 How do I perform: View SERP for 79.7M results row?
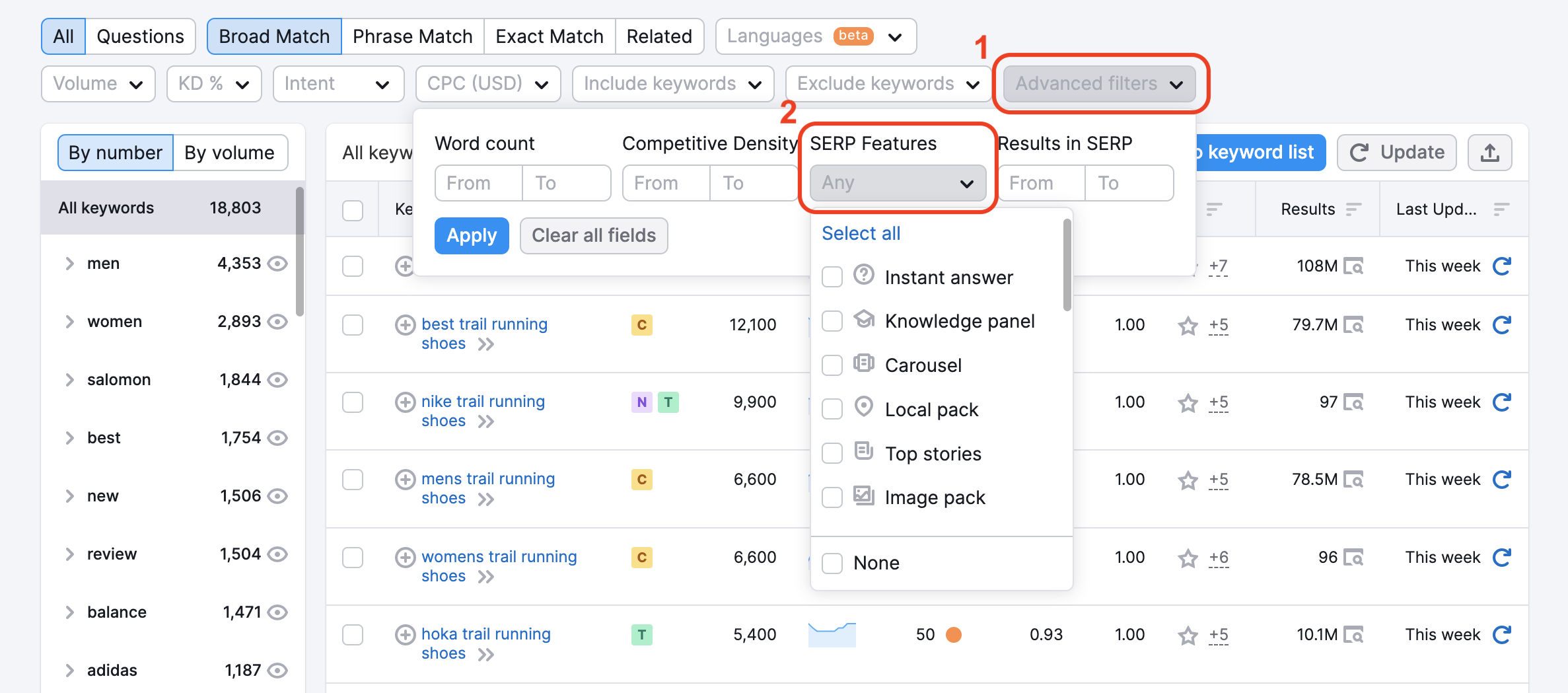[x=1353, y=325]
